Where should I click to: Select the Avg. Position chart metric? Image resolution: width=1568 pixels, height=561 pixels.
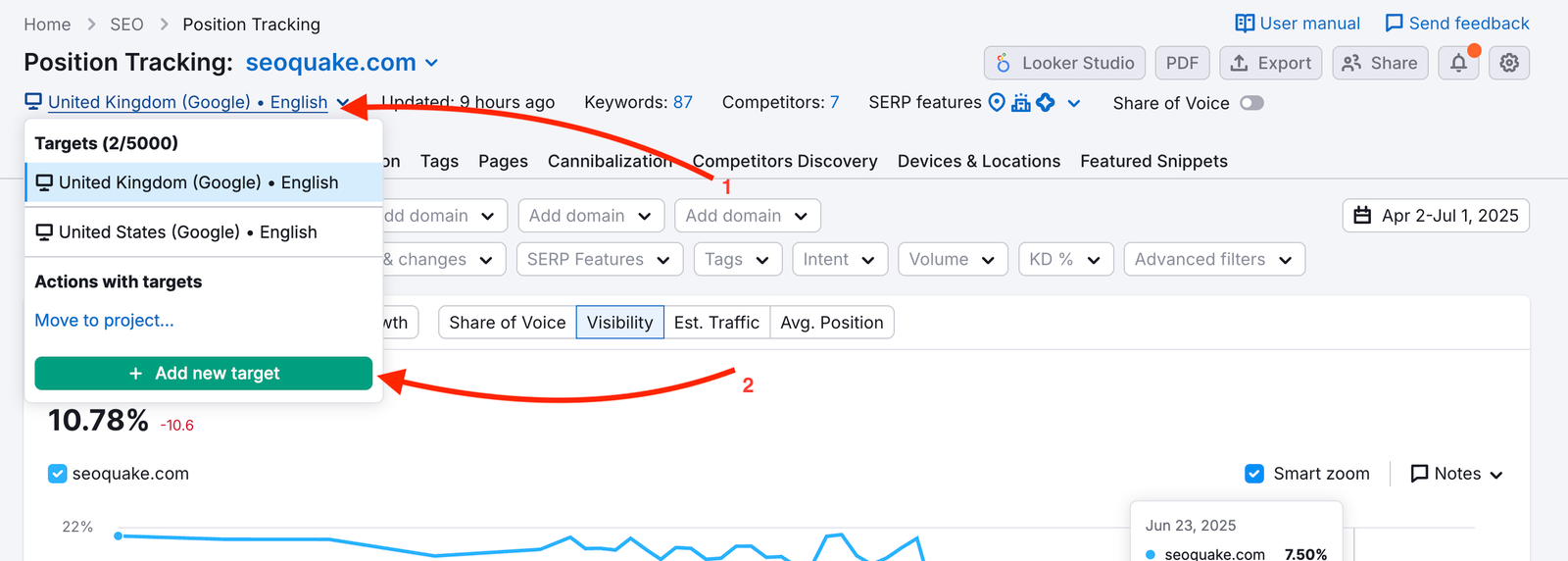(832, 323)
